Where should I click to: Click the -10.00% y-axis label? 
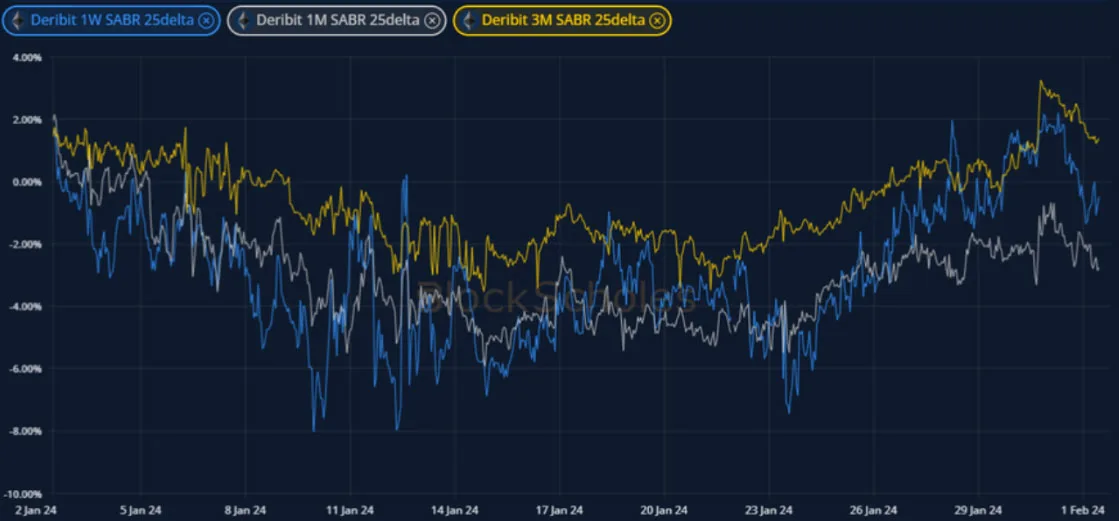(24, 494)
